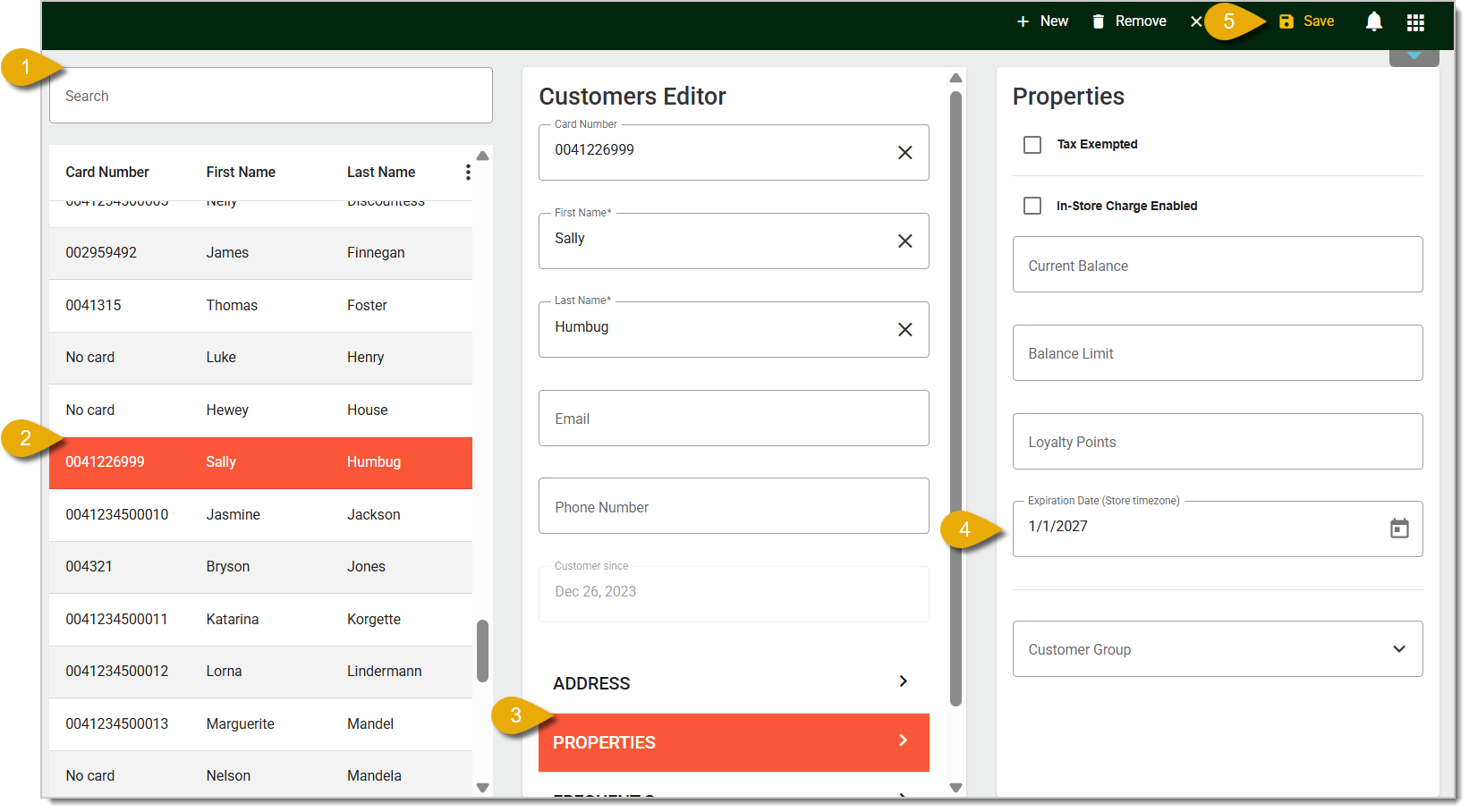
Task: Sort by First Name column header
Action: 241,172
